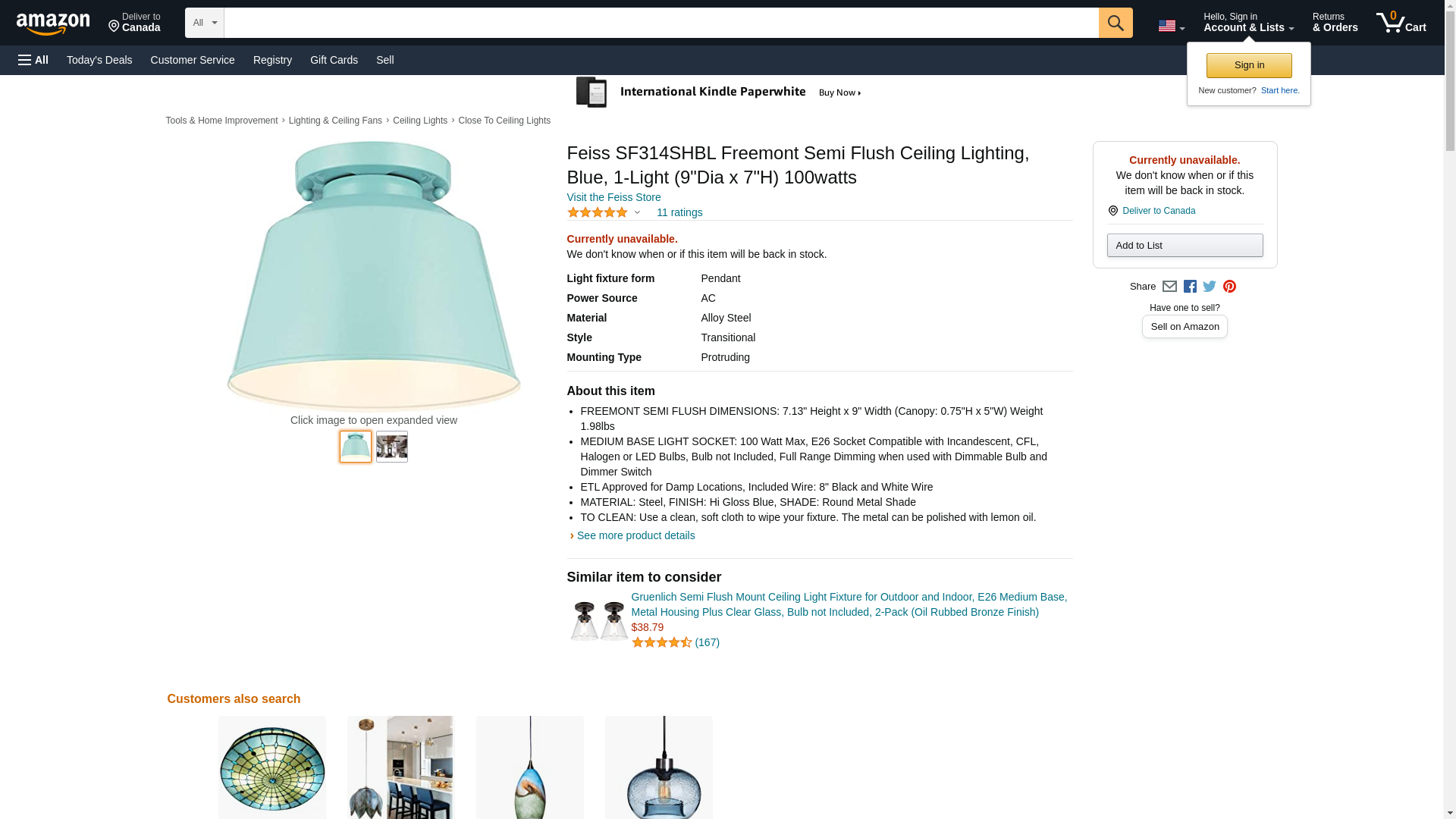This screenshot has width=1456, height=819.
Task: Share on Pinterest icon
Action: [1229, 287]
